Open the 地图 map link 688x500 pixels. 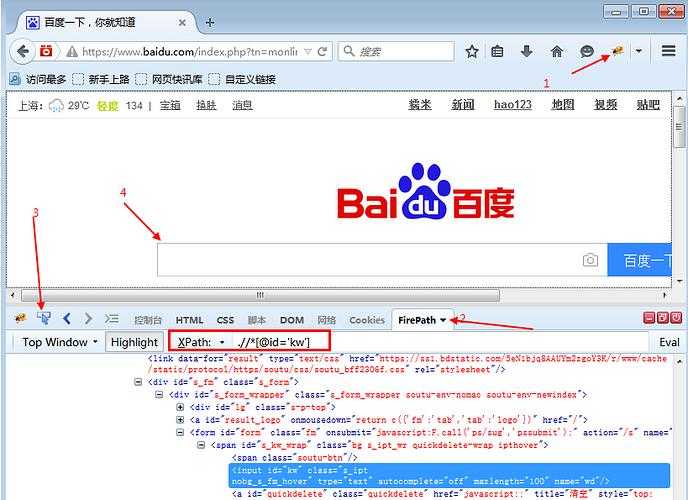tap(563, 105)
